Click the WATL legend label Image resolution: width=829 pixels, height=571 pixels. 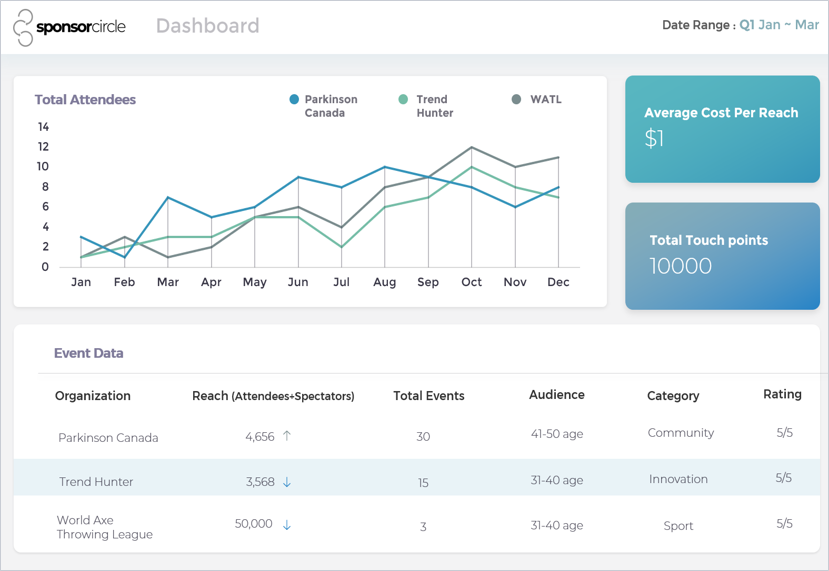coord(546,99)
